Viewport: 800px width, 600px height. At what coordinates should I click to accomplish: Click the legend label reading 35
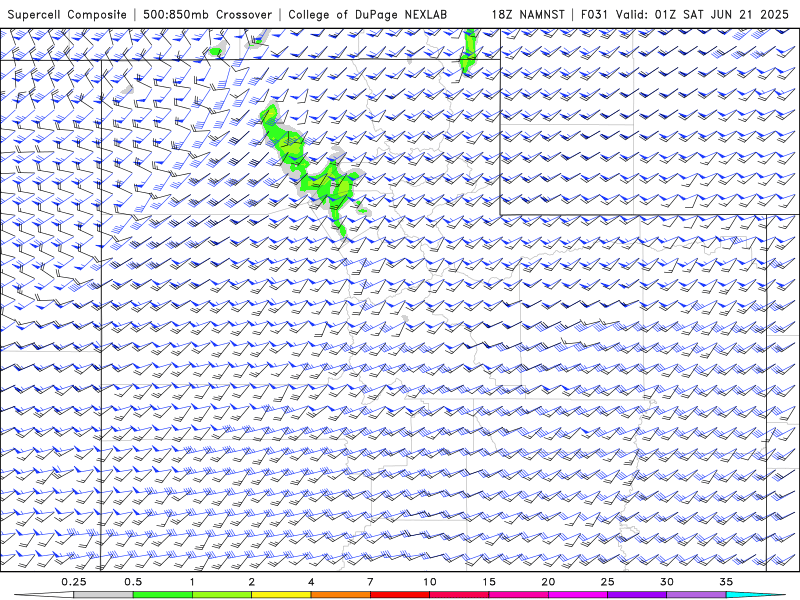[x=726, y=582]
